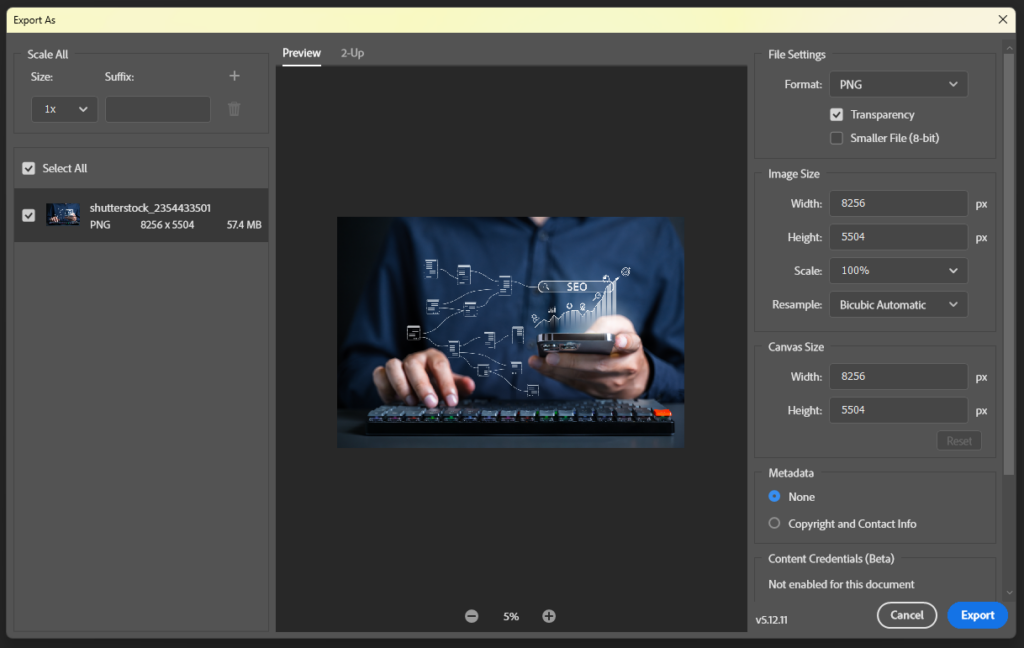Click the Export button
The image size is (1024, 648).
[x=977, y=615]
